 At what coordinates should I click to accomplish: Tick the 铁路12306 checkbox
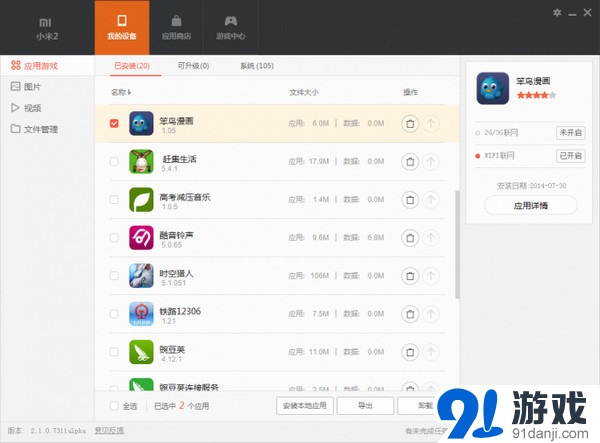point(114,314)
